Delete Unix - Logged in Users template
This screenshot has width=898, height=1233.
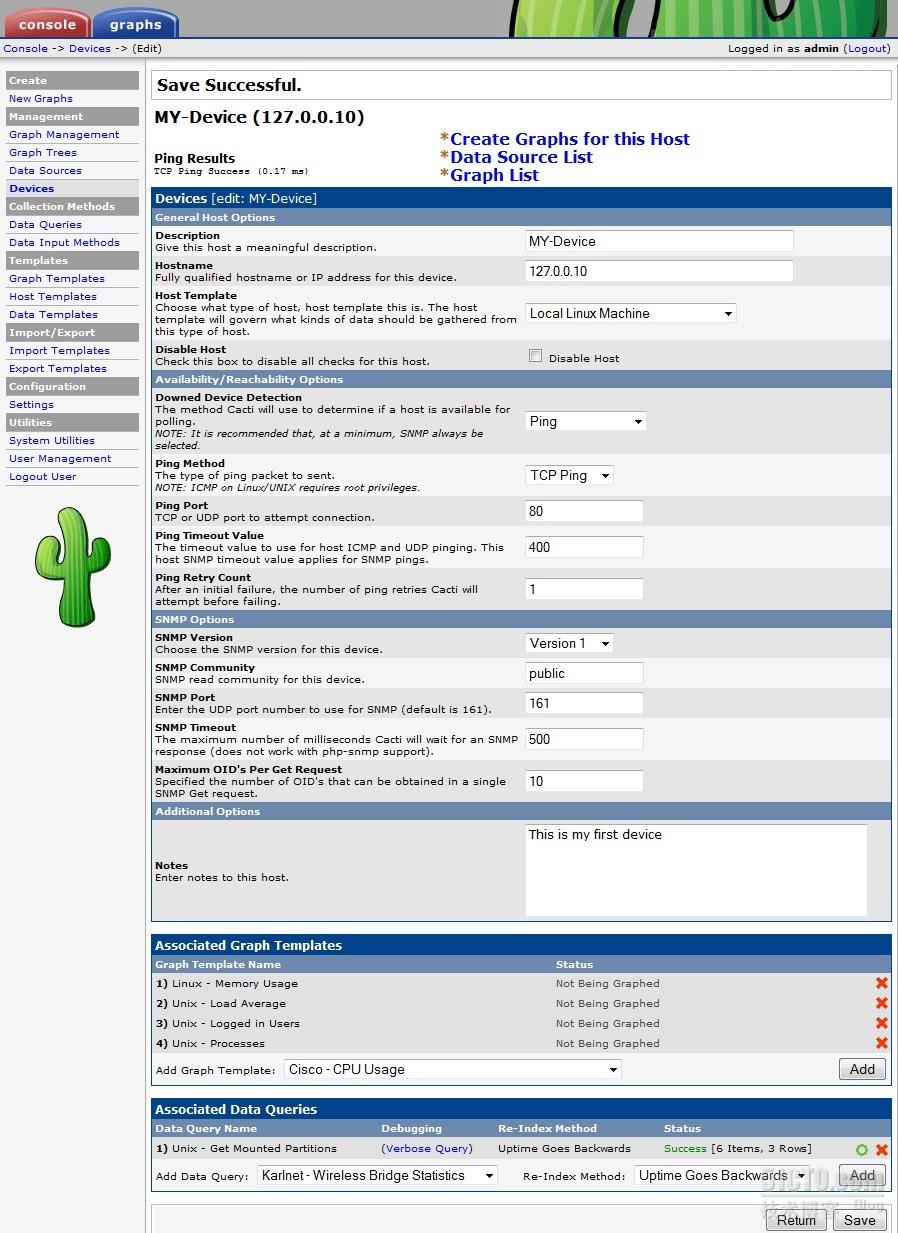(x=881, y=1023)
